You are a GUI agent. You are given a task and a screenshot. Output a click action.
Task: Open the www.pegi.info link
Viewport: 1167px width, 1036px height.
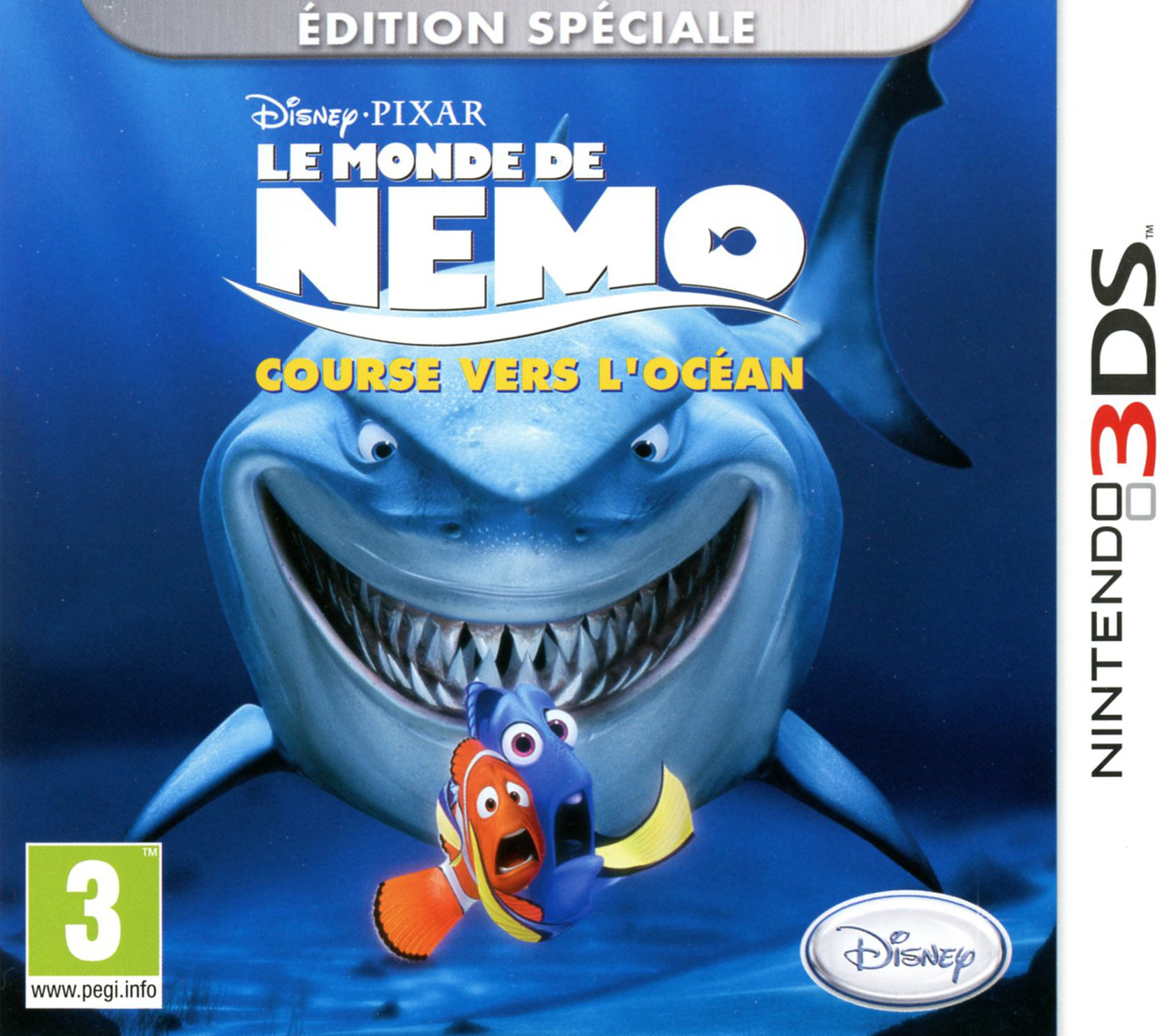click(93, 989)
